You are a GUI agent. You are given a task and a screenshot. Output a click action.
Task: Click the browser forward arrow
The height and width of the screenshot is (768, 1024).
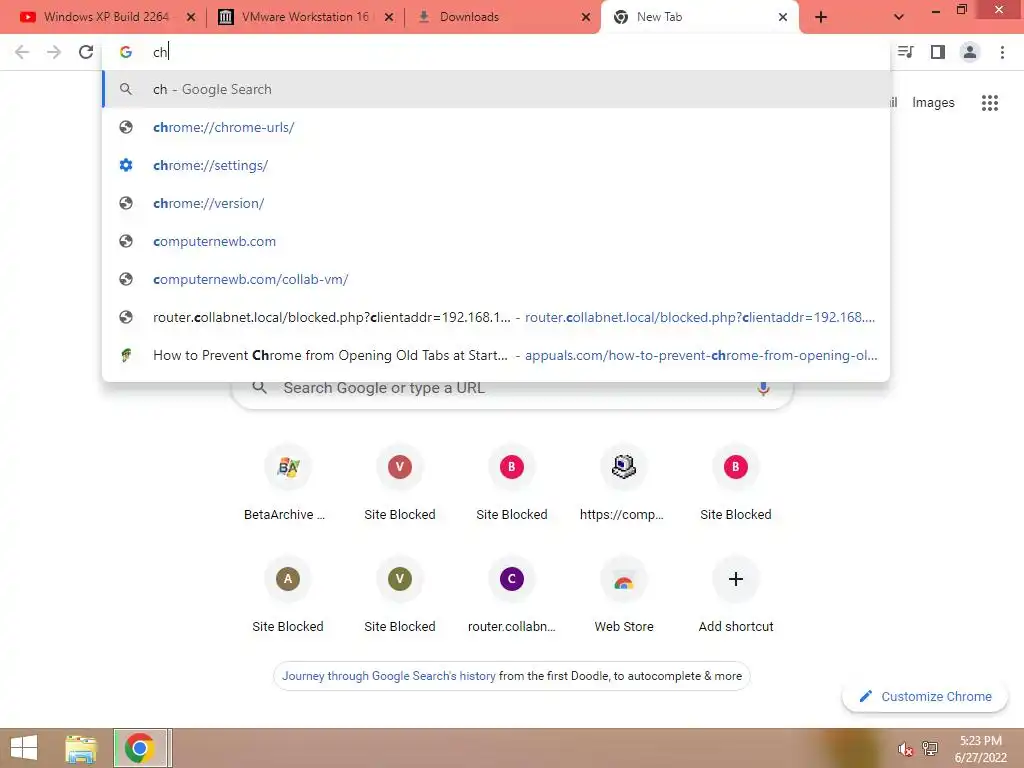click(x=54, y=52)
